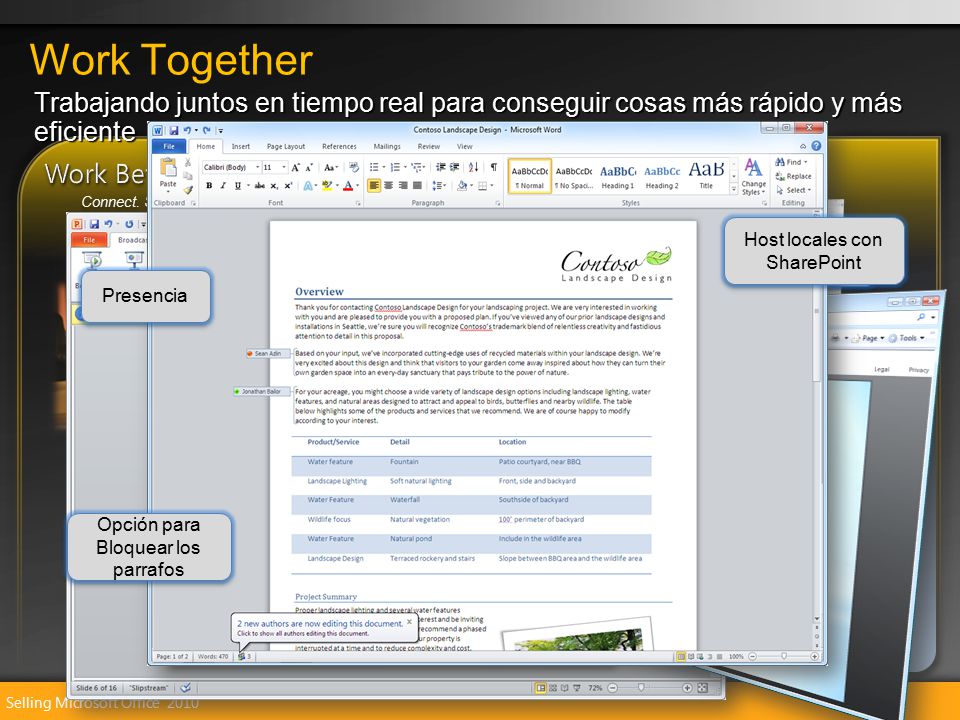This screenshot has width=960, height=720.
Task: Click the Align Text Right icon
Action: pyautogui.click(x=403, y=186)
